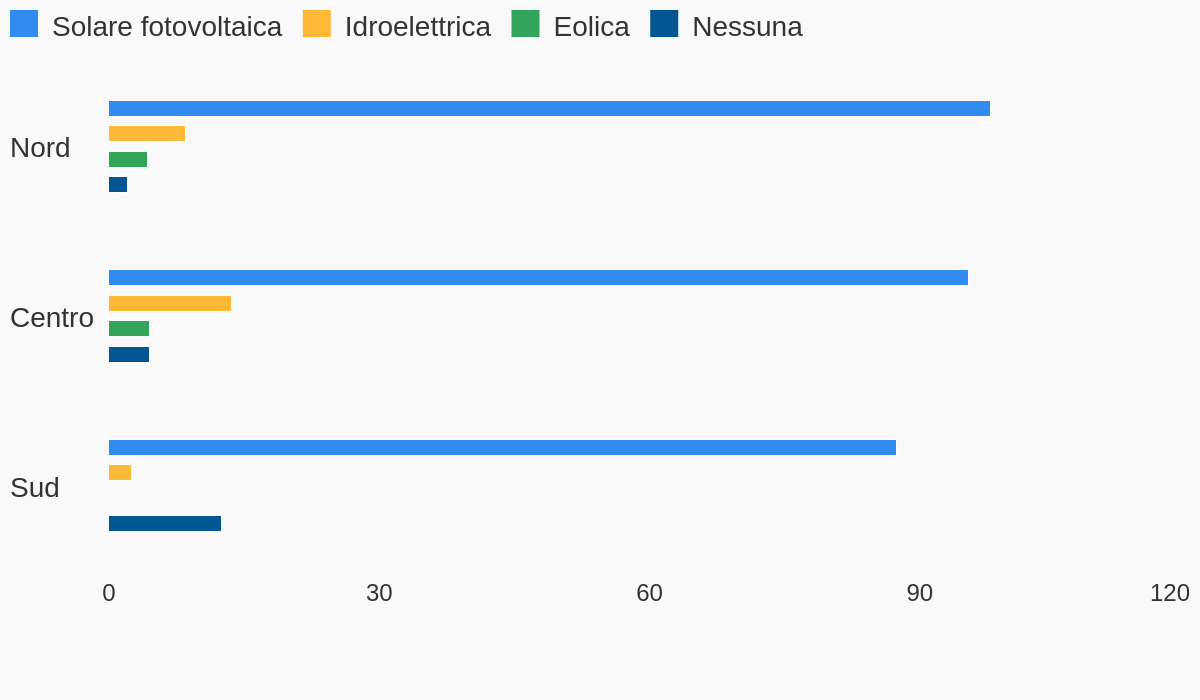Select the Nord yellow Idroelettrica bar
Screen dimensions: 1200x700
click(x=147, y=133)
